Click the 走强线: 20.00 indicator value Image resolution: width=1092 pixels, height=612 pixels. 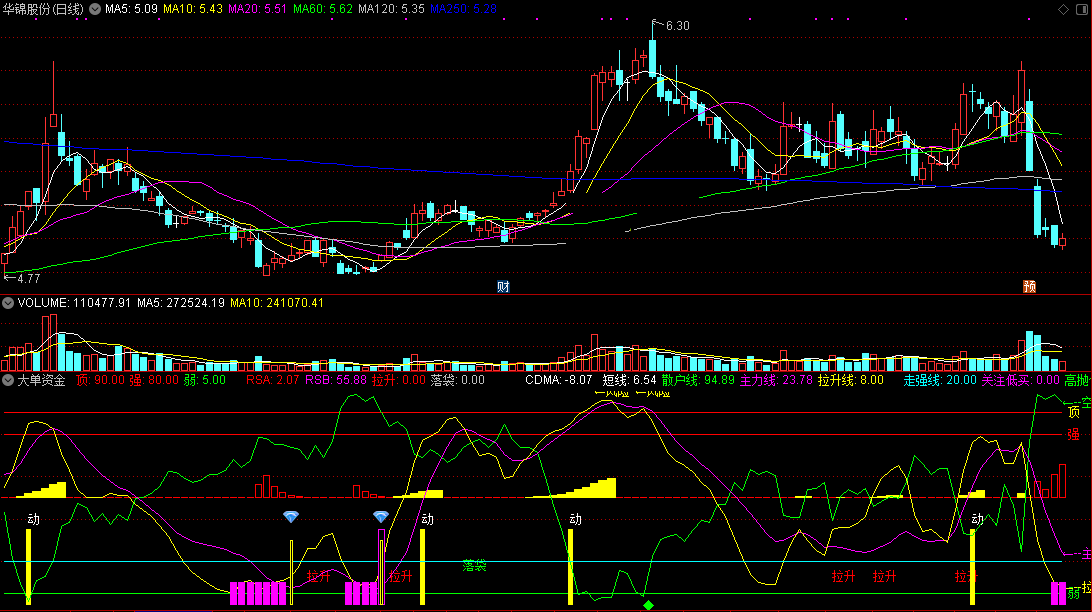point(940,380)
